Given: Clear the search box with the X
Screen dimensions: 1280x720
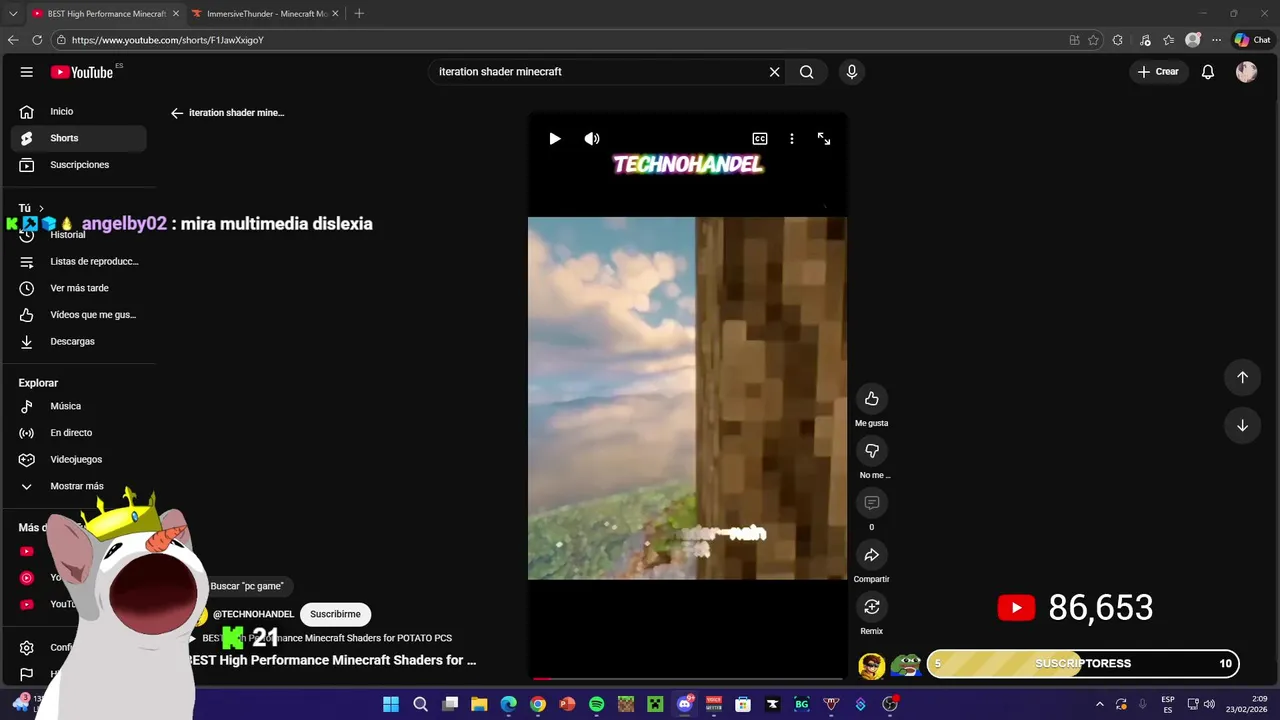Looking at the screenshot, I should (x=774, y=72).
